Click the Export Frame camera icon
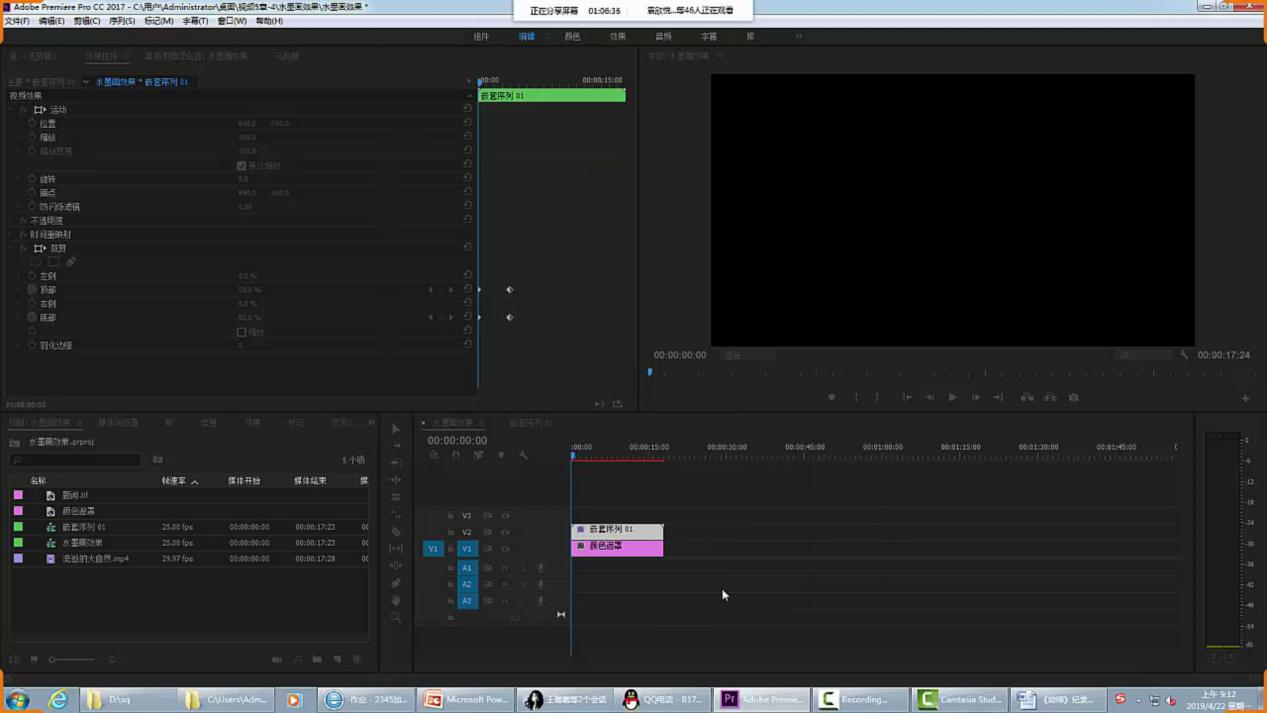This screenshot has width=1267, height=713. click(1074, 398)
